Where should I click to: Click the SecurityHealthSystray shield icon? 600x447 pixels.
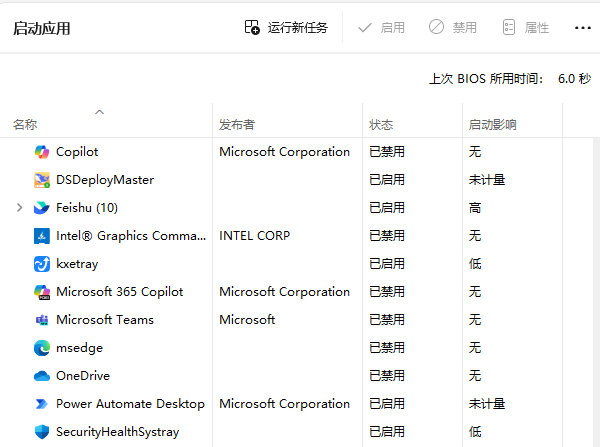click(x=42, y=432)
